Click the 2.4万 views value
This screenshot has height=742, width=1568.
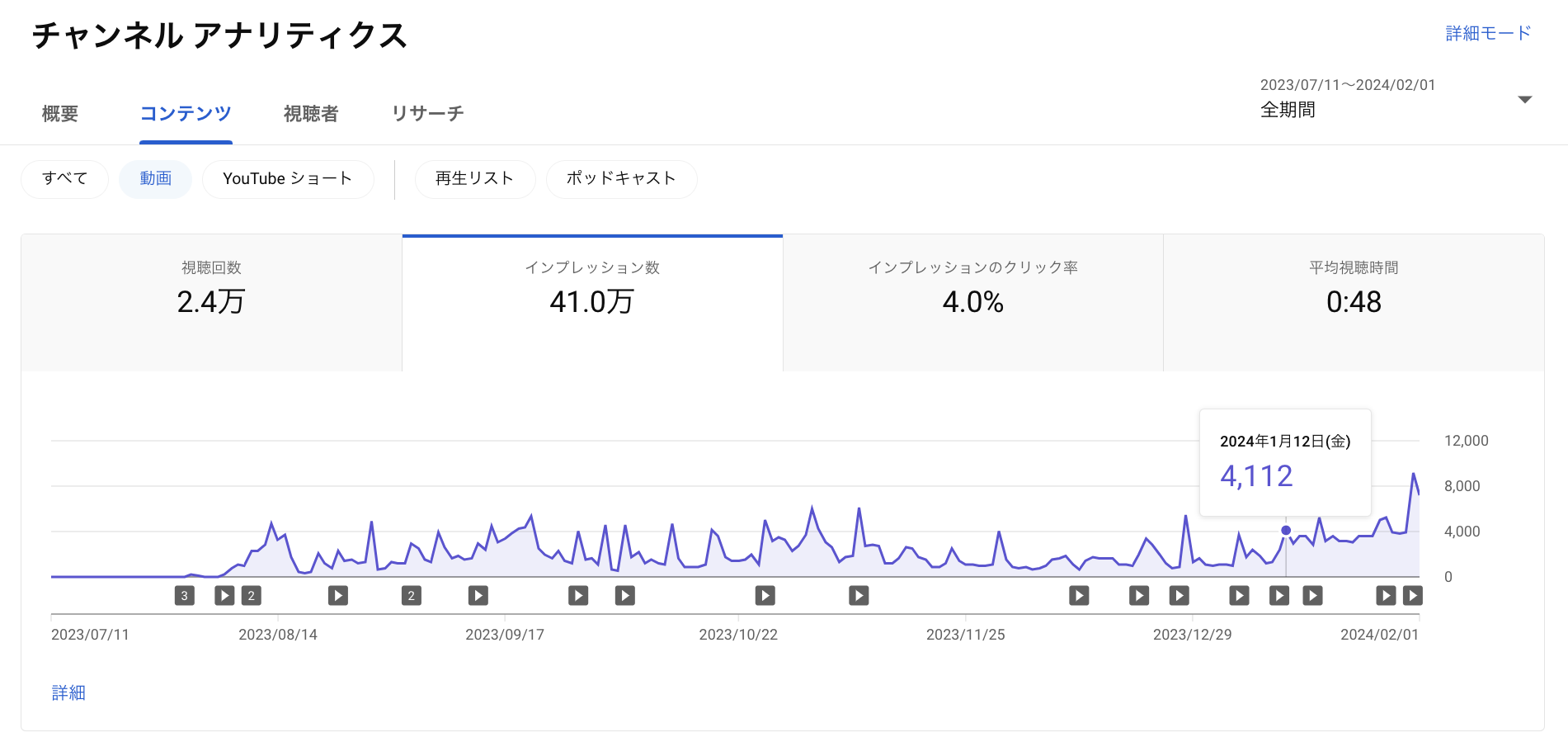211,302
